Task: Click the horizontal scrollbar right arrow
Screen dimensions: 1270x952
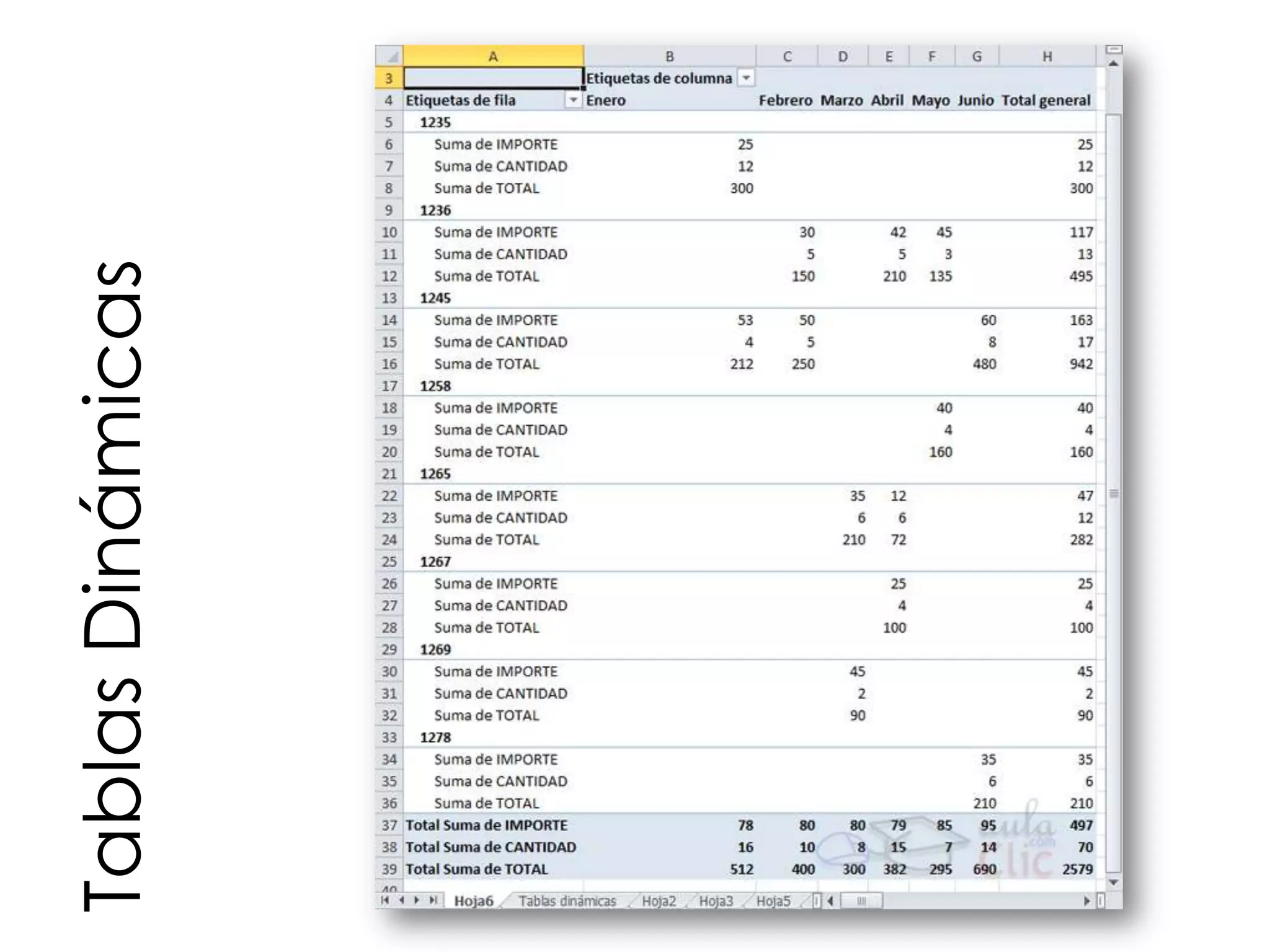Action: (1086, 901)
